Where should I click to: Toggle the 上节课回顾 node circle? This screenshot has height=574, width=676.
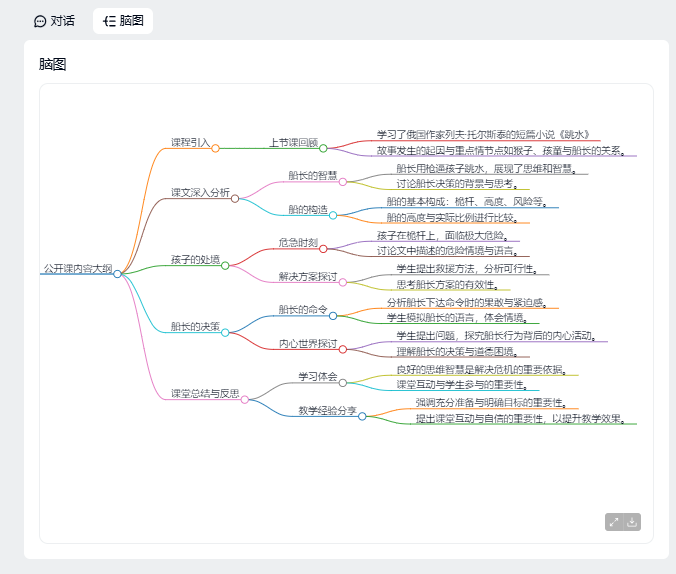323,148
